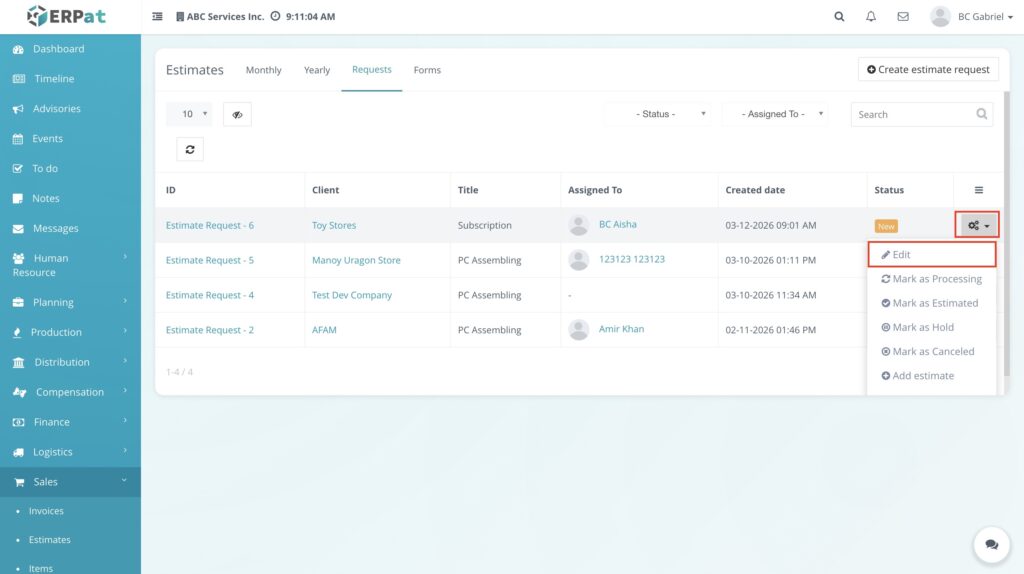The width and height of the screenshot is (1024, 574).
Task: Switch to the Monthly tab
Action: (263, 70)
